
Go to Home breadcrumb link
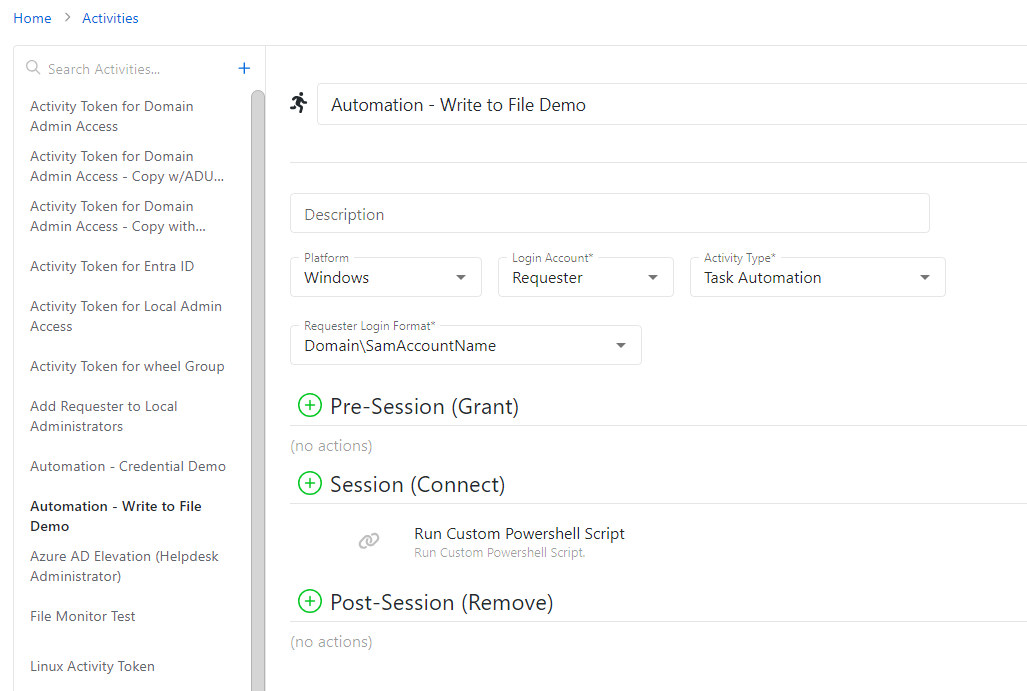click(32, 18)
